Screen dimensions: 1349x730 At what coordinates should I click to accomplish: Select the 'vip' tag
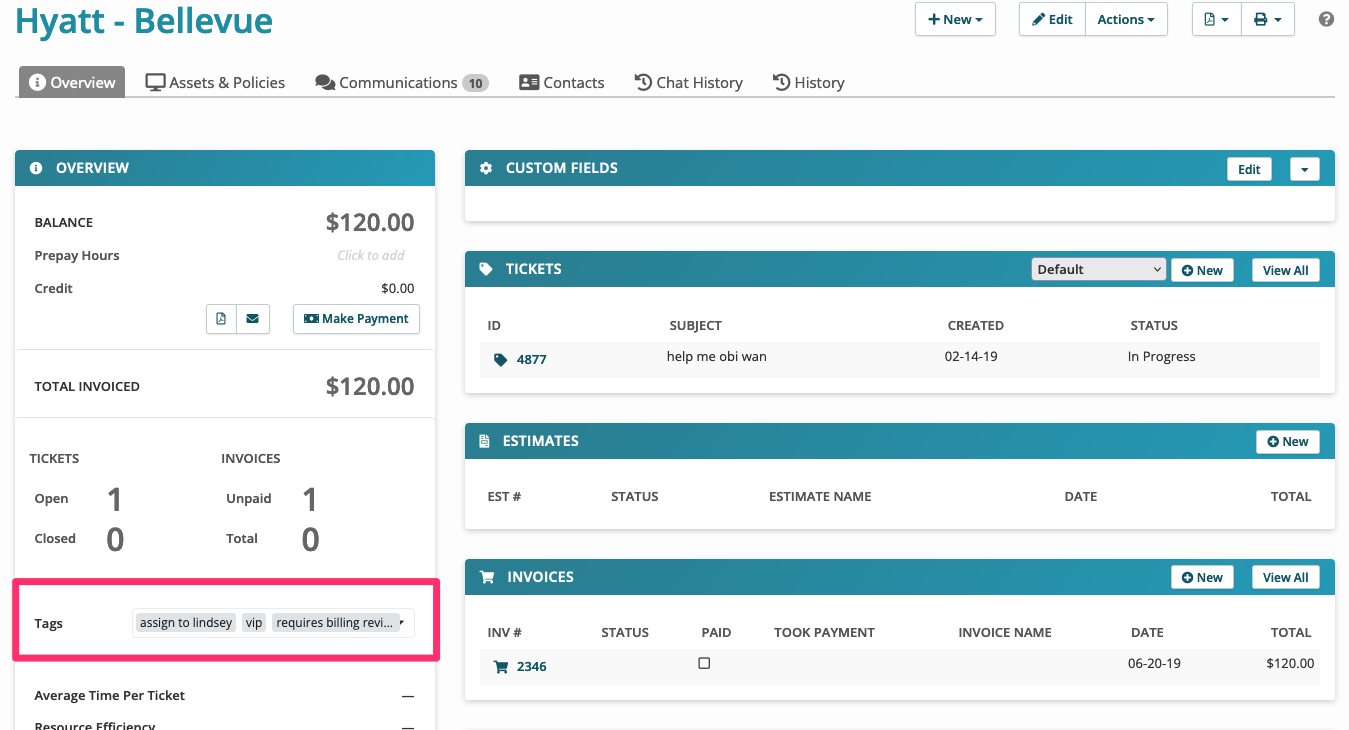click(254, 622)
